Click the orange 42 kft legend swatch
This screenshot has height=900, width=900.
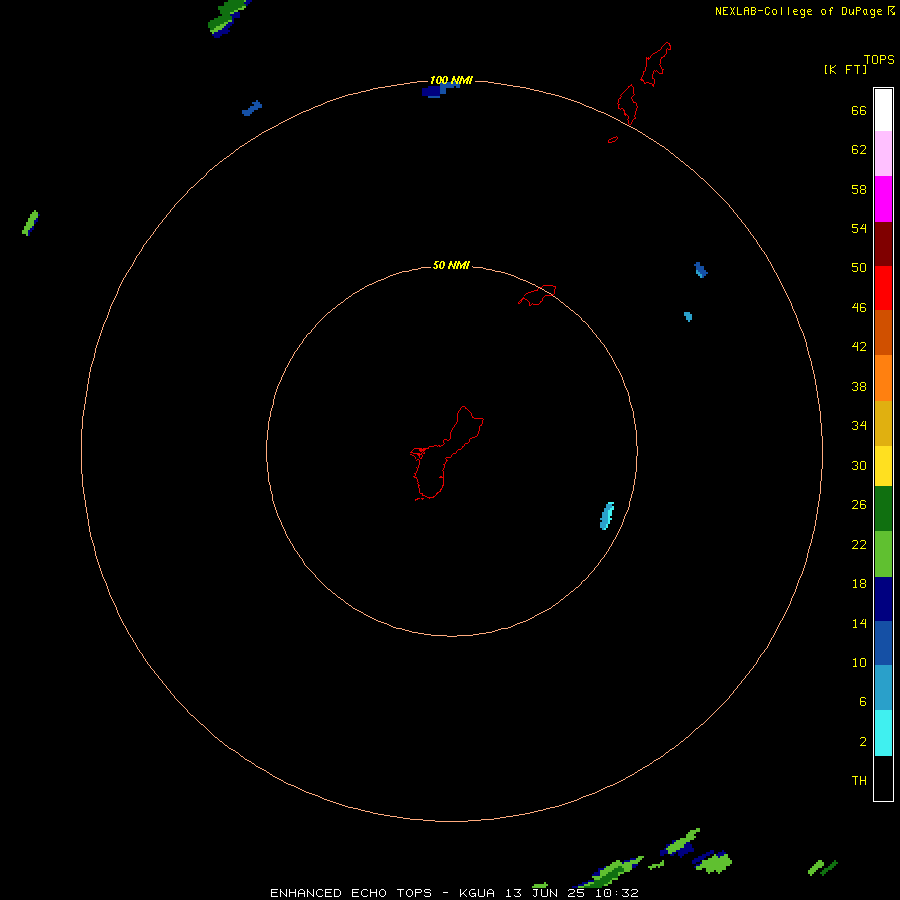(x=883, y=378)
